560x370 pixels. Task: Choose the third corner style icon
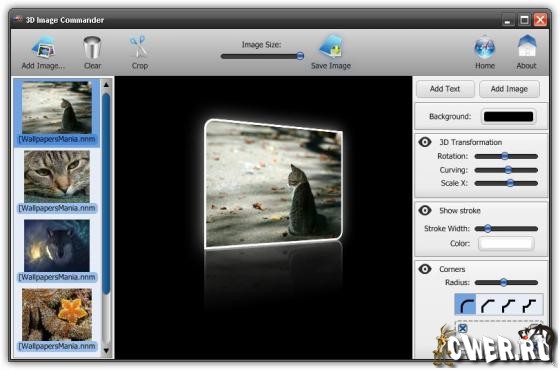pos(508,305)
